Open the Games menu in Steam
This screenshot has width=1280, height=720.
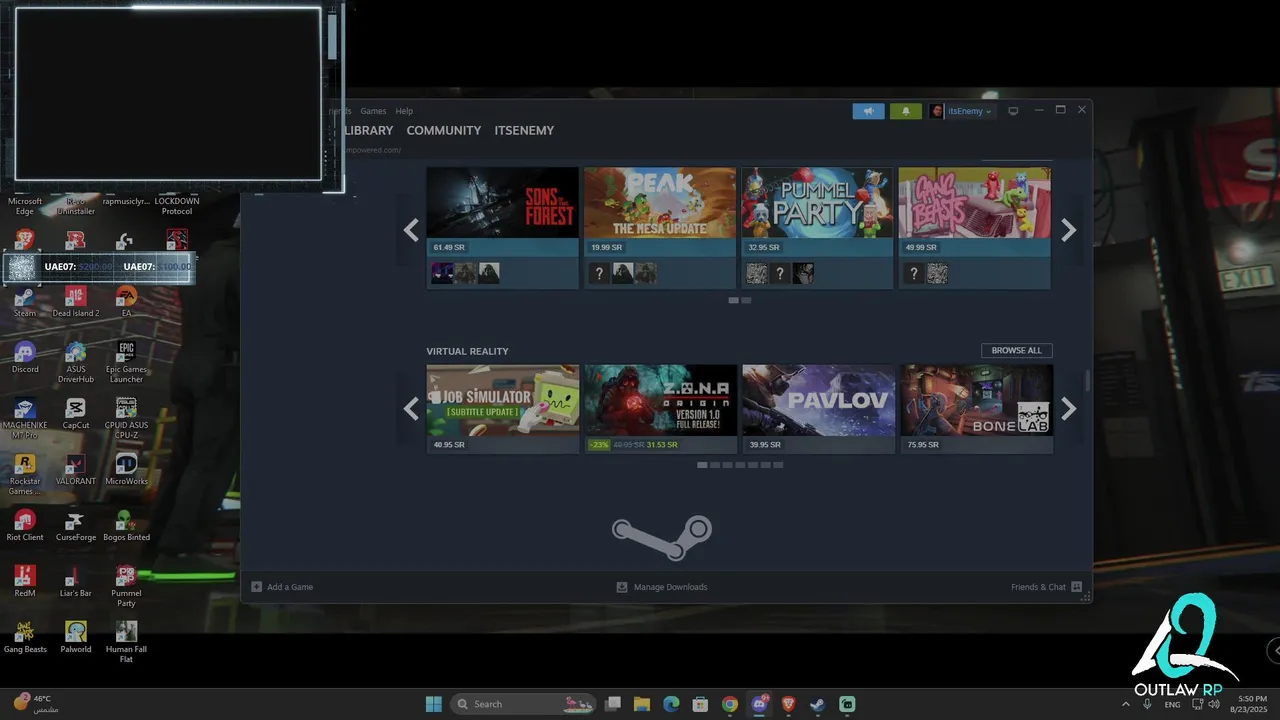[373, 111]
